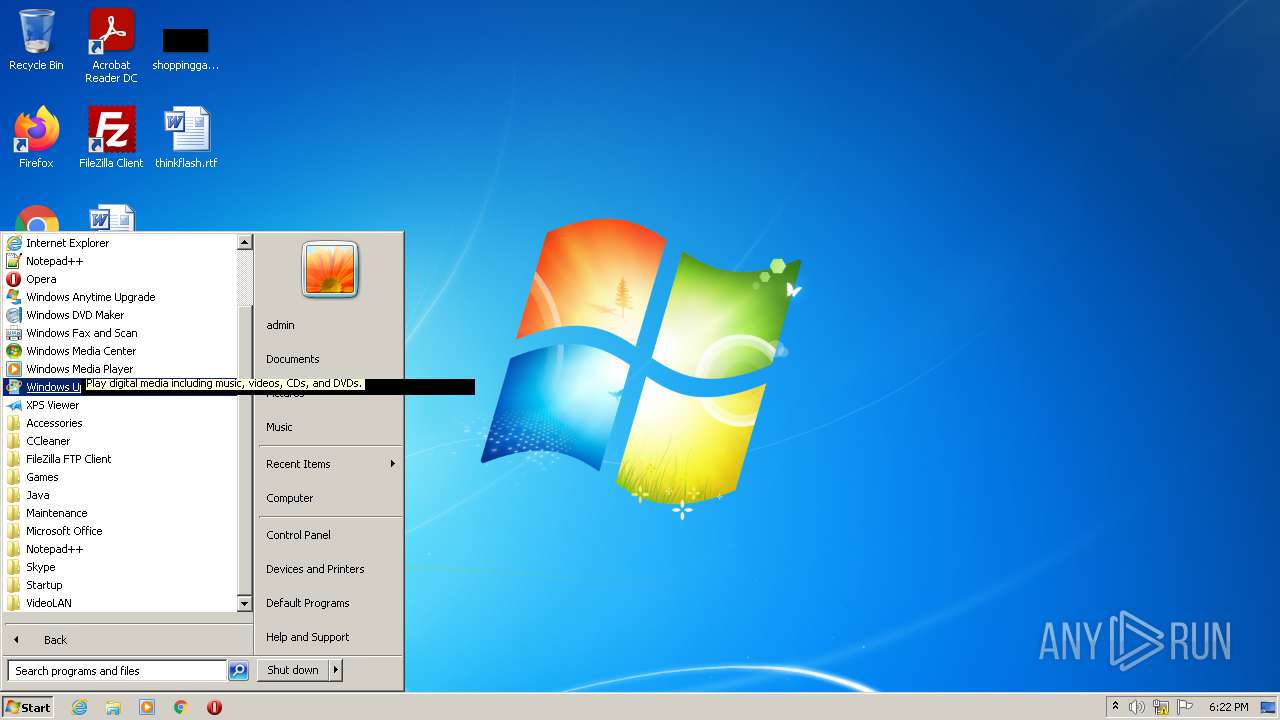Click the user account picture

330,270
